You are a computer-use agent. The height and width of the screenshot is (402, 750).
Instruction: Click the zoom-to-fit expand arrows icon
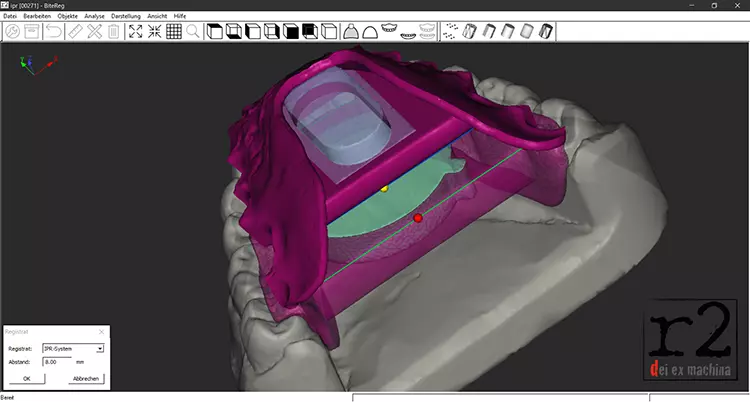[135, 31]
